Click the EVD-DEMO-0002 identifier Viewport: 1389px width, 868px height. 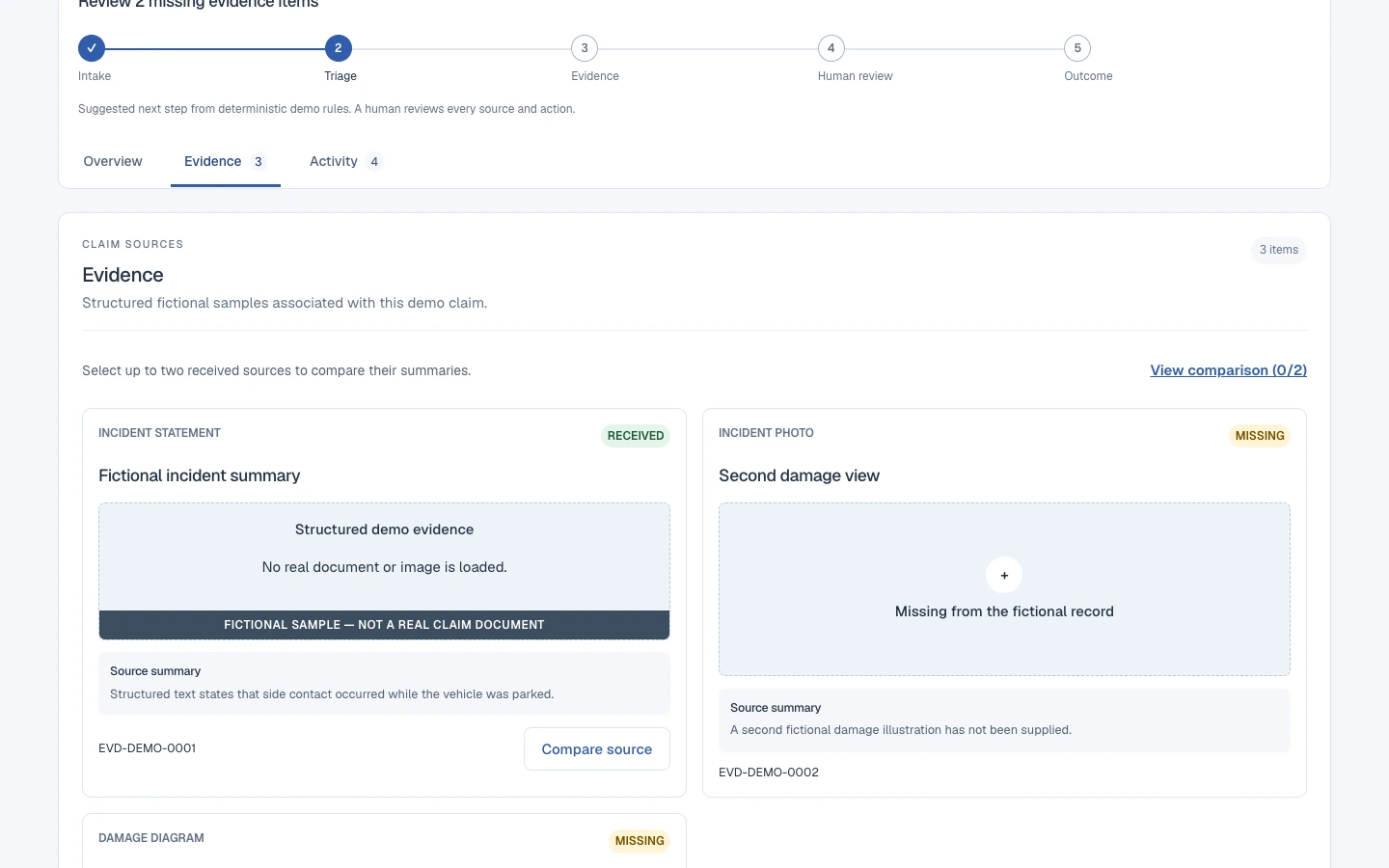[769, 773]
